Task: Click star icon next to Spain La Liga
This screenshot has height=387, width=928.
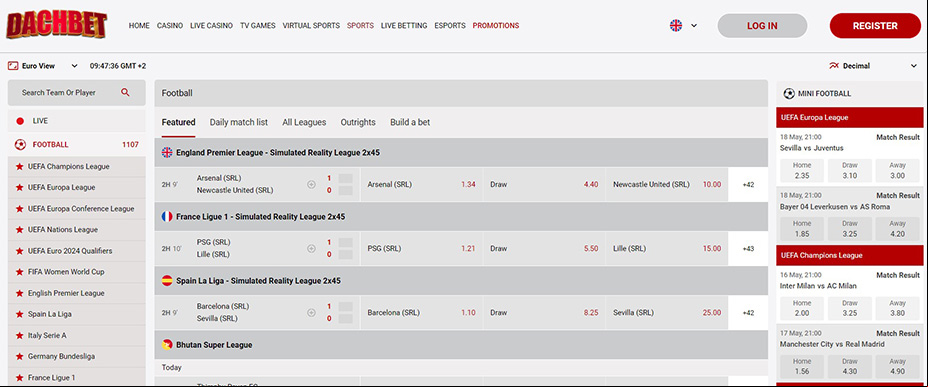Action: (20, 314)
